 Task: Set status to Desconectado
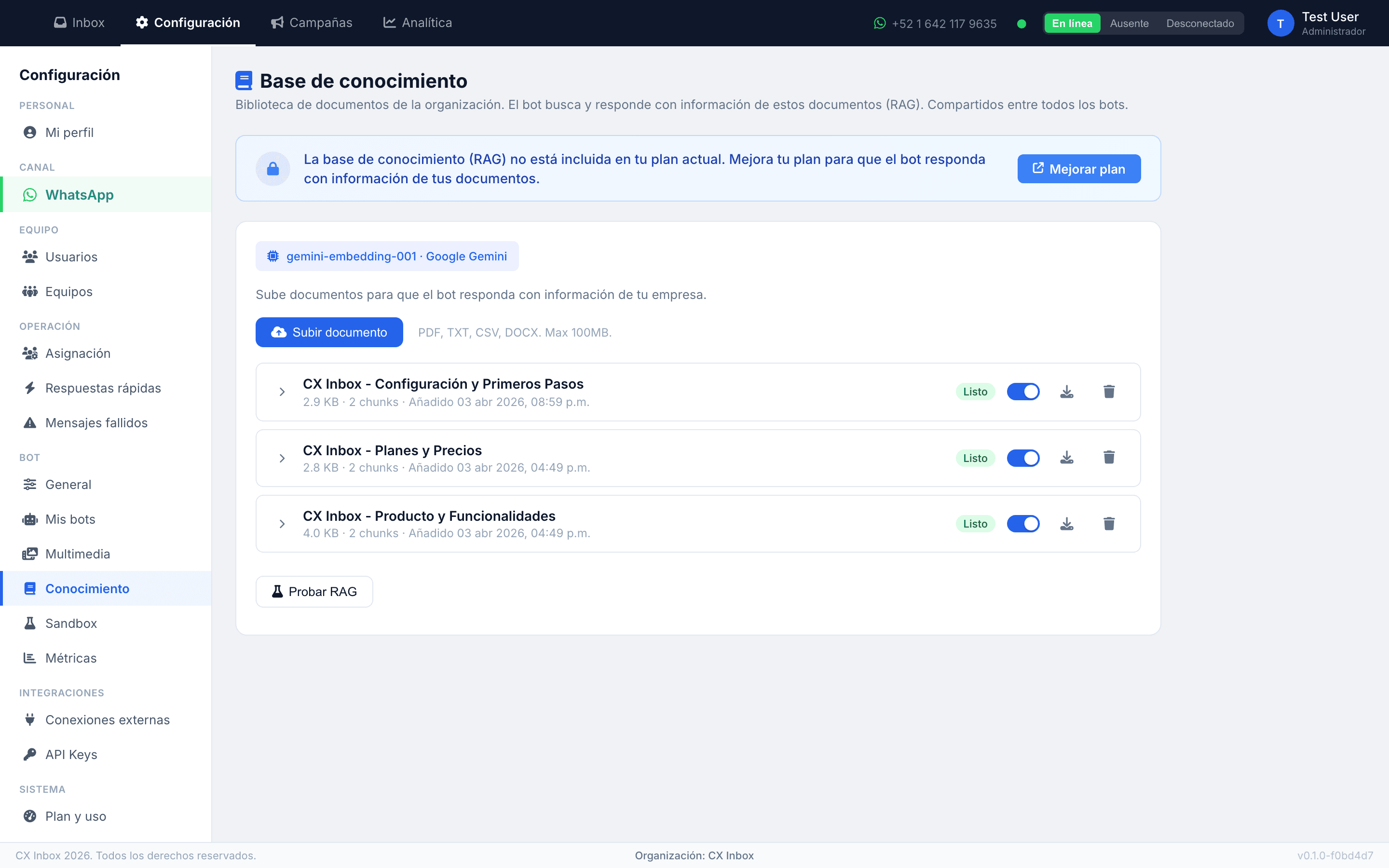click(1199, 24)
